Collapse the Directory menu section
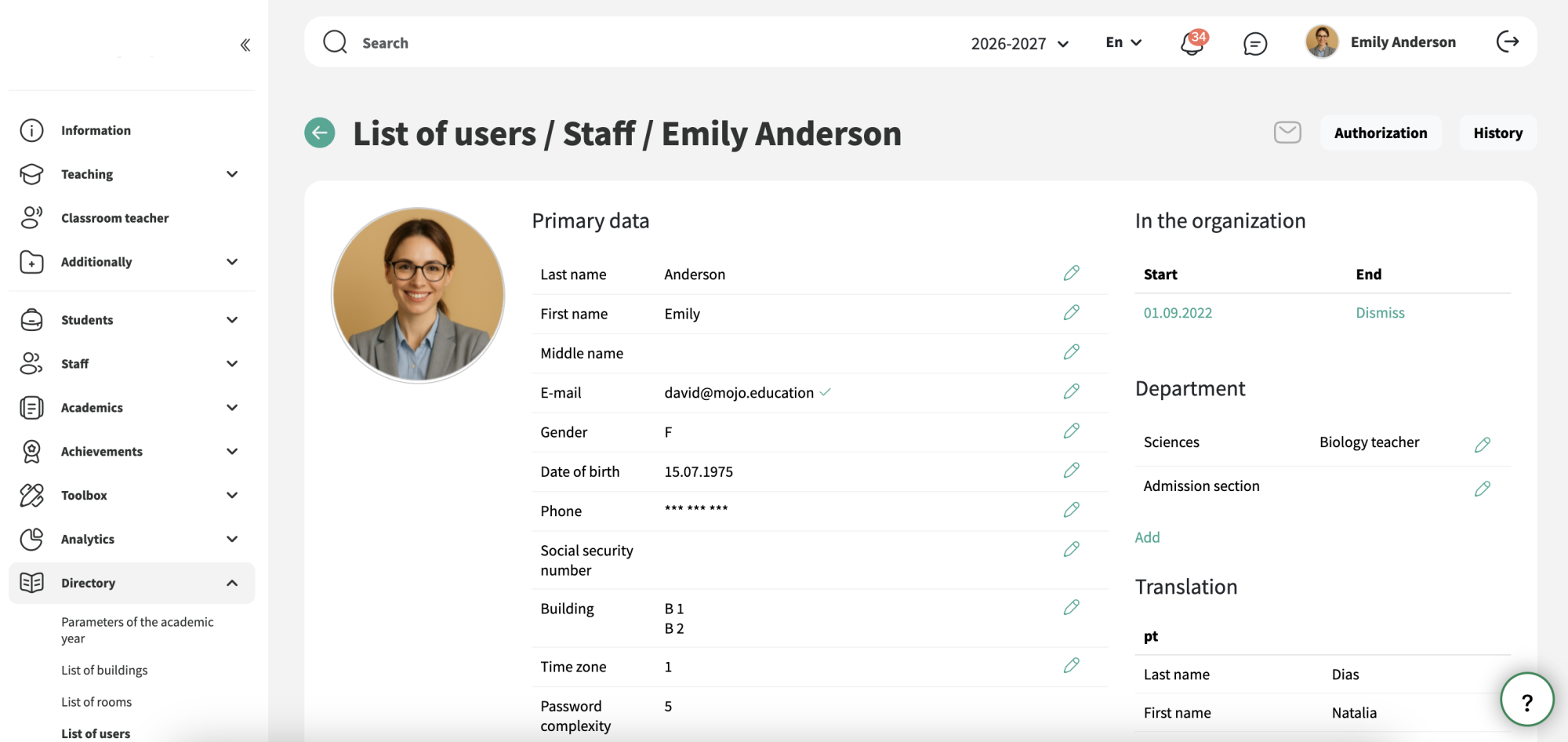The image size is (1568, 742). (x=132, y=583)
